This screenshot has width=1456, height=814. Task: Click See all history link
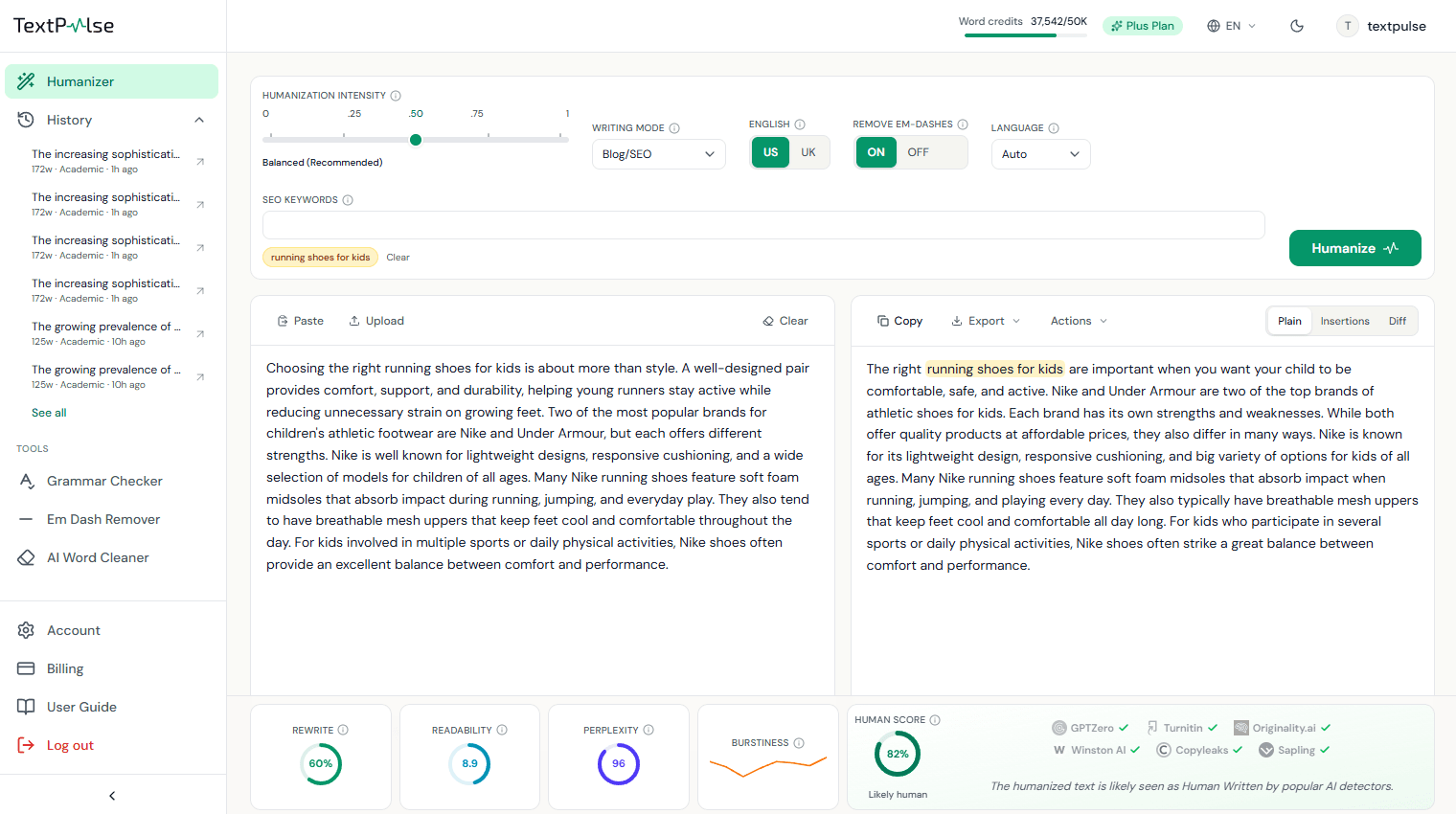[49, 413]
